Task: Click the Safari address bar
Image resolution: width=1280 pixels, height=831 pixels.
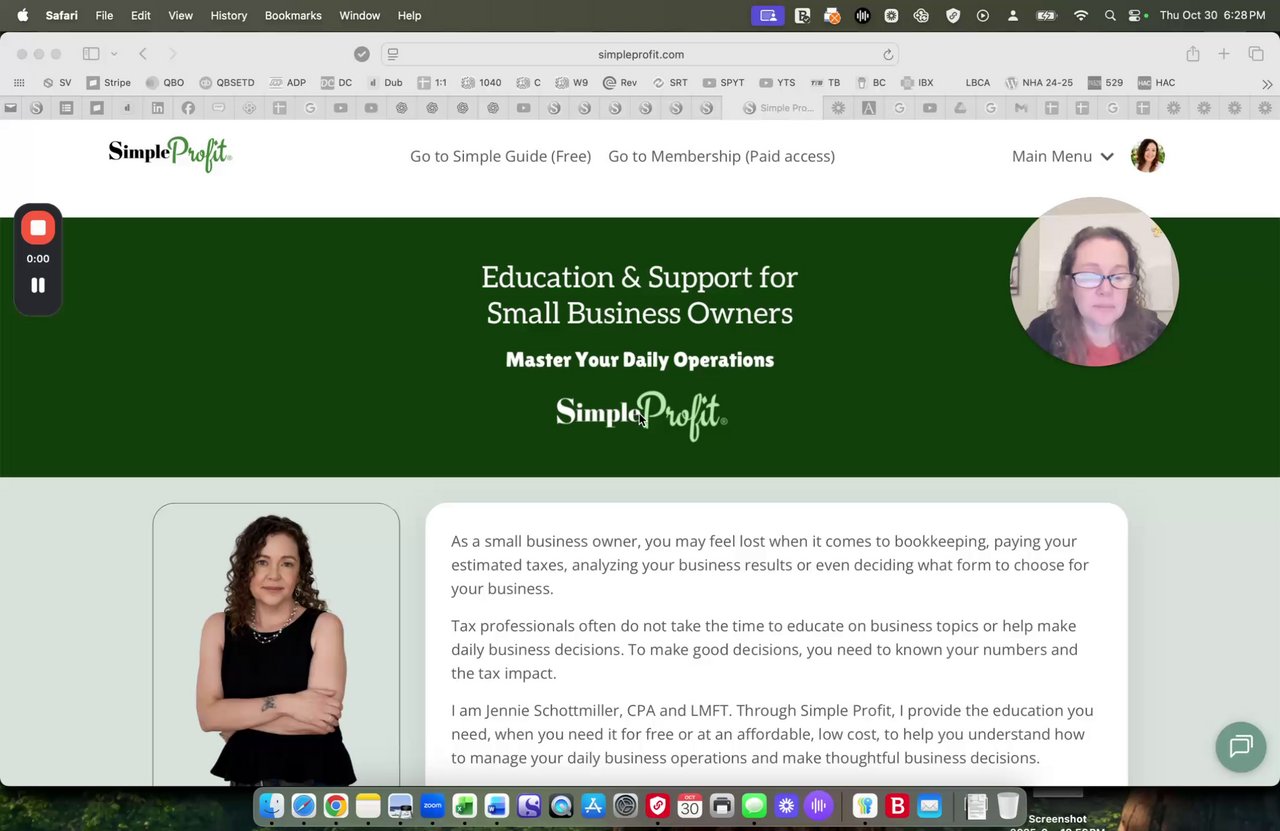Action: point(640,54)
